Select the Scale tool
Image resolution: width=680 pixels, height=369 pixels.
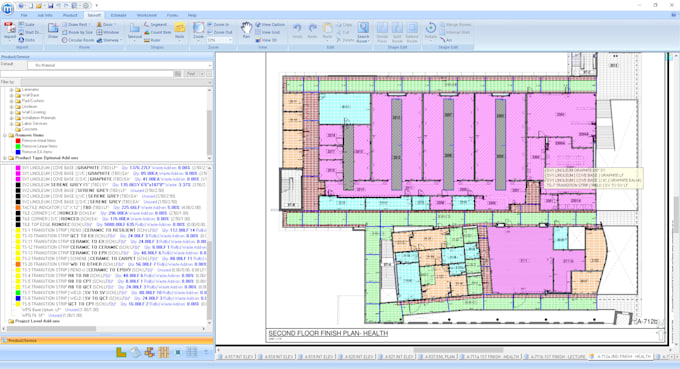click(26, 25)
